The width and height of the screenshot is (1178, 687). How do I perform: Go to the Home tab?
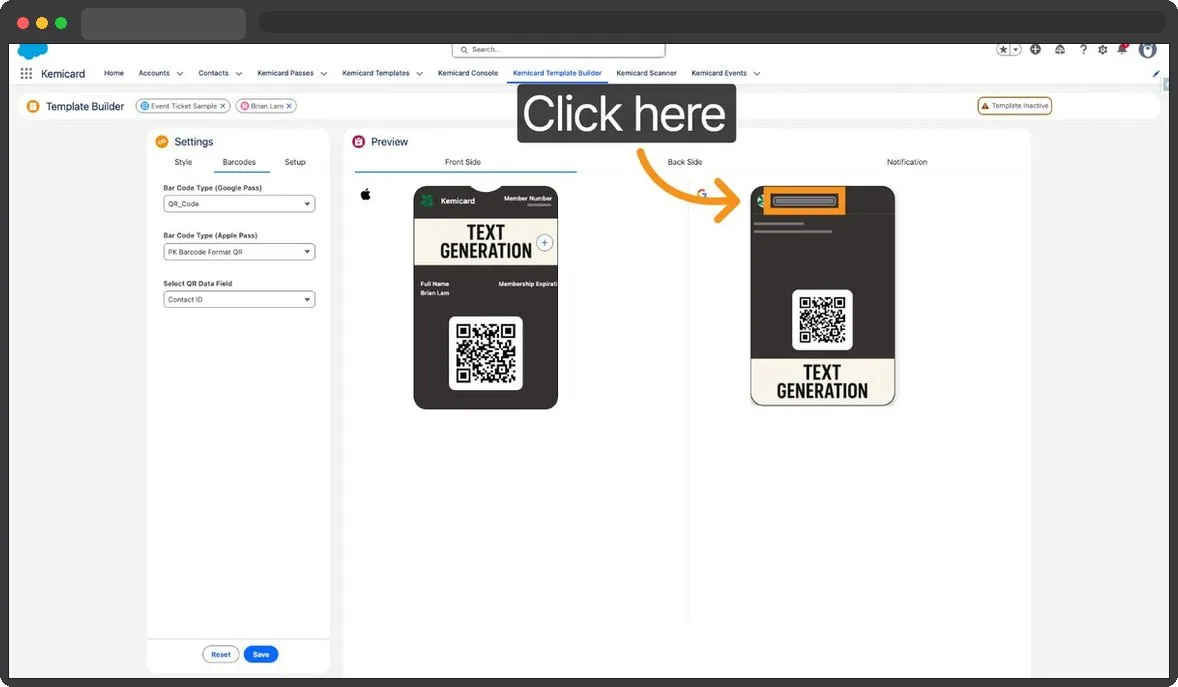[x=114, y=73]
